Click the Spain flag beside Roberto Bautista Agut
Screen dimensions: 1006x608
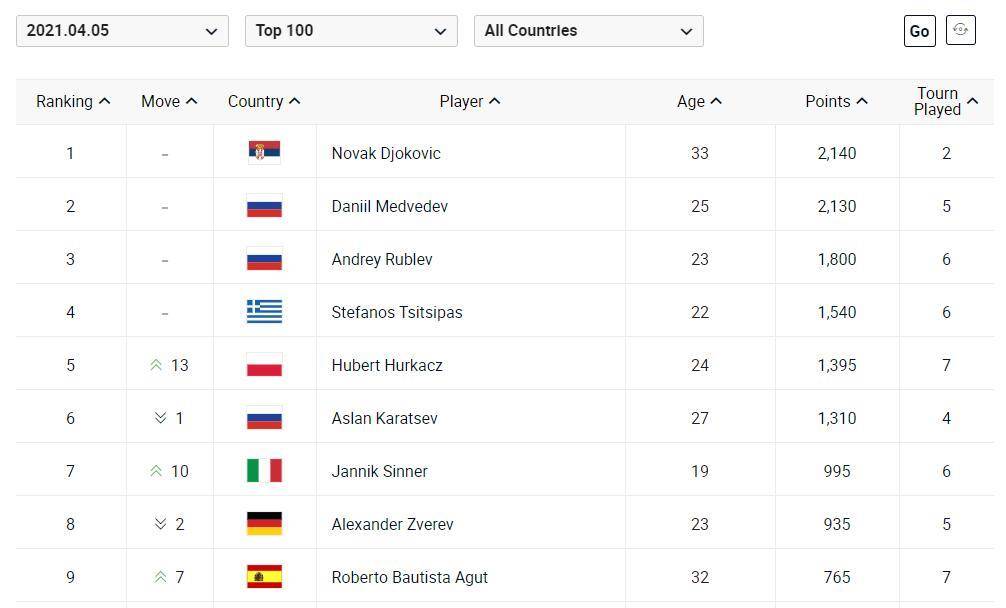point(264,577)
